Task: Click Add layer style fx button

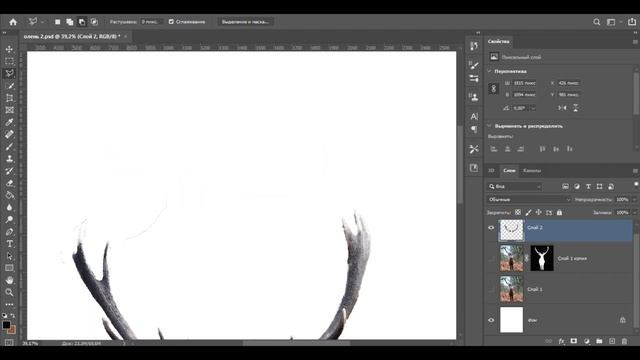Action: pyautogui.click(x=561, y=341)
